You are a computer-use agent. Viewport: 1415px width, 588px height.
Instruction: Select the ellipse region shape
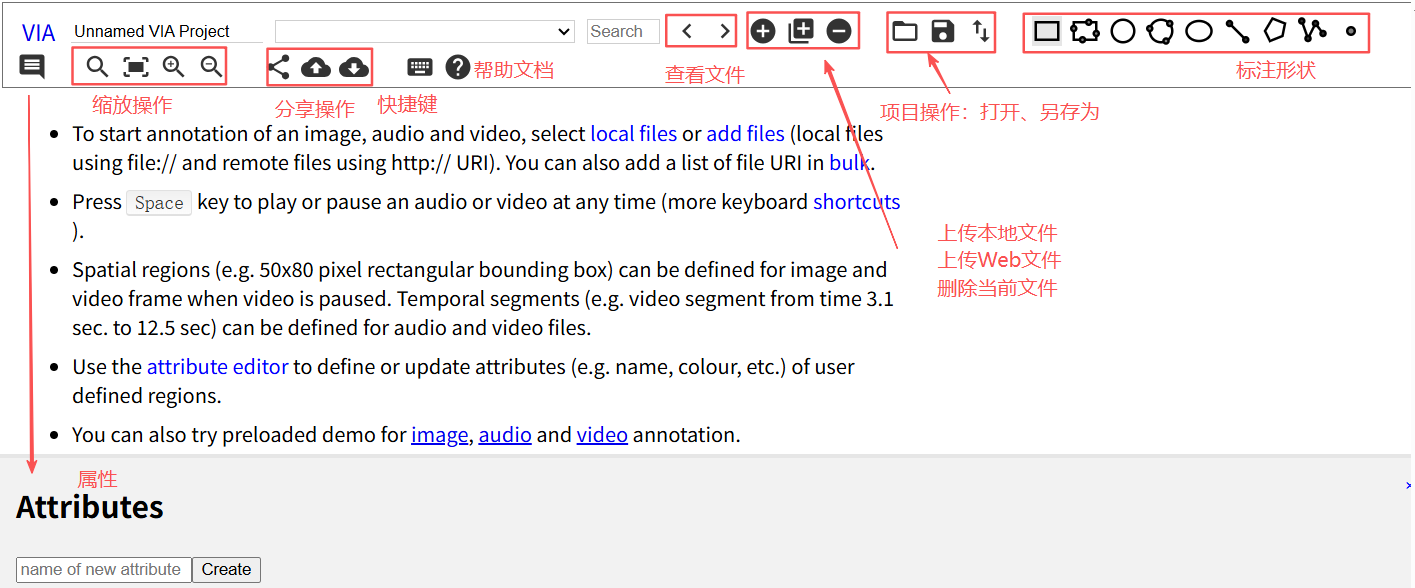pyautogui.click(x=1199, y=31)
